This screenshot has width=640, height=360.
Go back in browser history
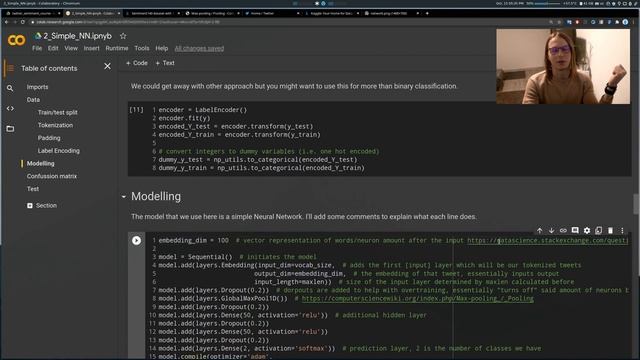[6, 22]
